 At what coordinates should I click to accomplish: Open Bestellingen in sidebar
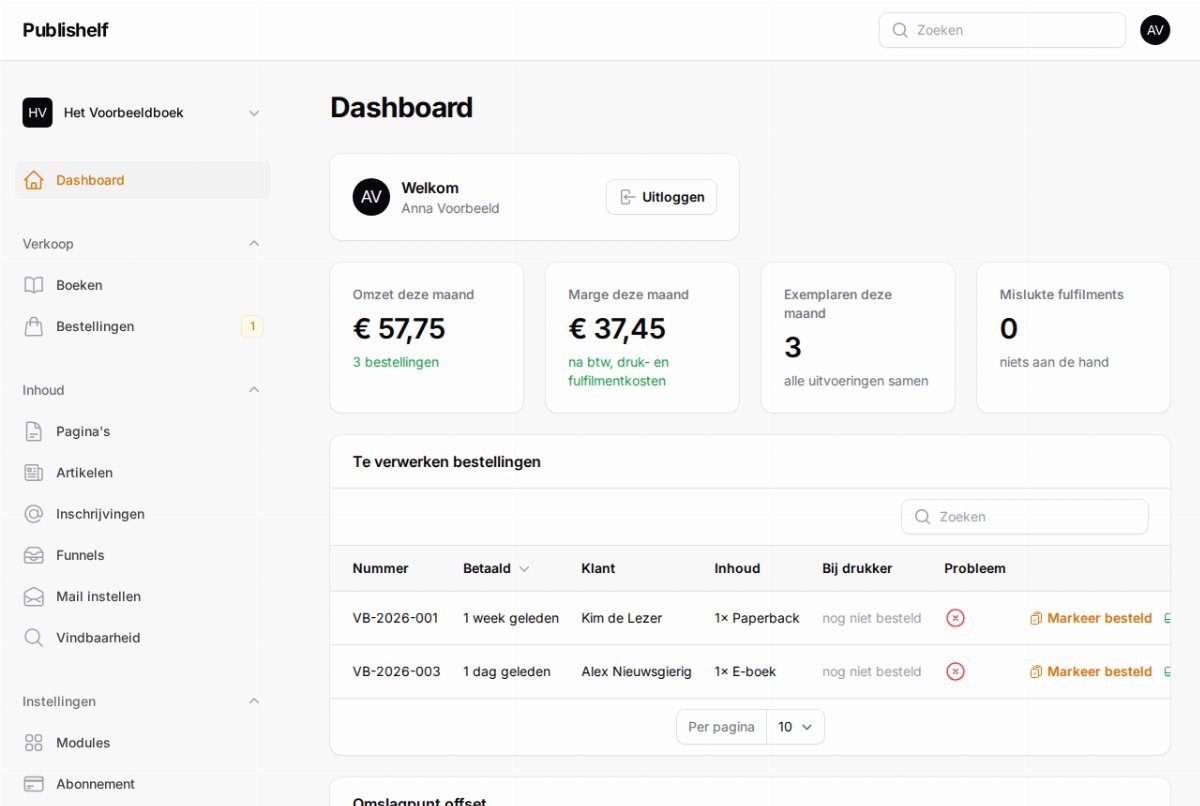142,326
